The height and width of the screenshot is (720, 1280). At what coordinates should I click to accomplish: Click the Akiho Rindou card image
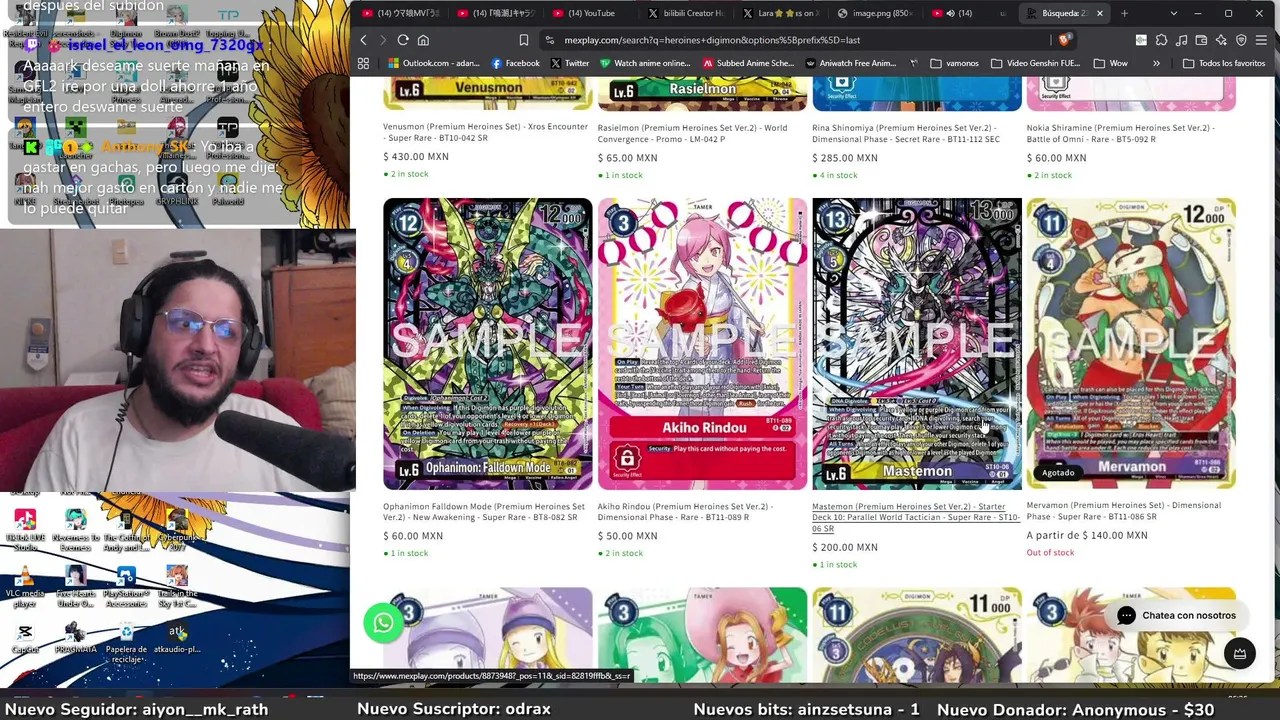(x=702, y=343)
